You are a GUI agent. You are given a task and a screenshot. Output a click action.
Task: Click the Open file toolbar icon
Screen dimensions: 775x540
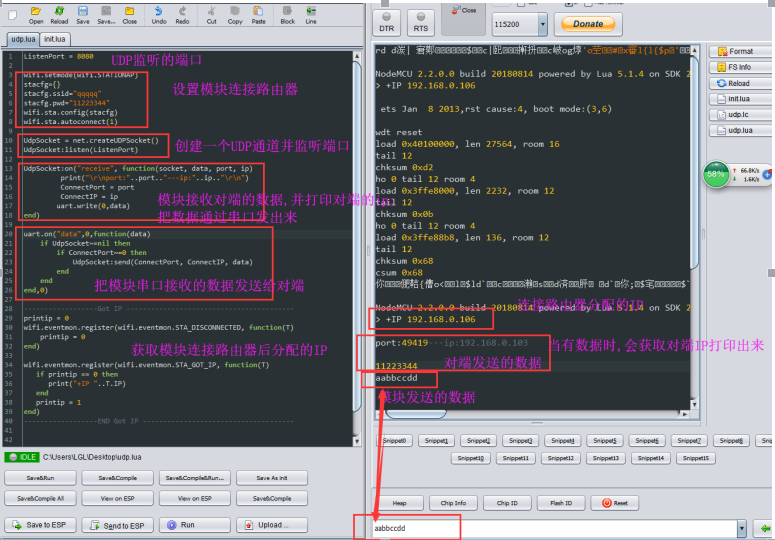[x=36, y=15]
